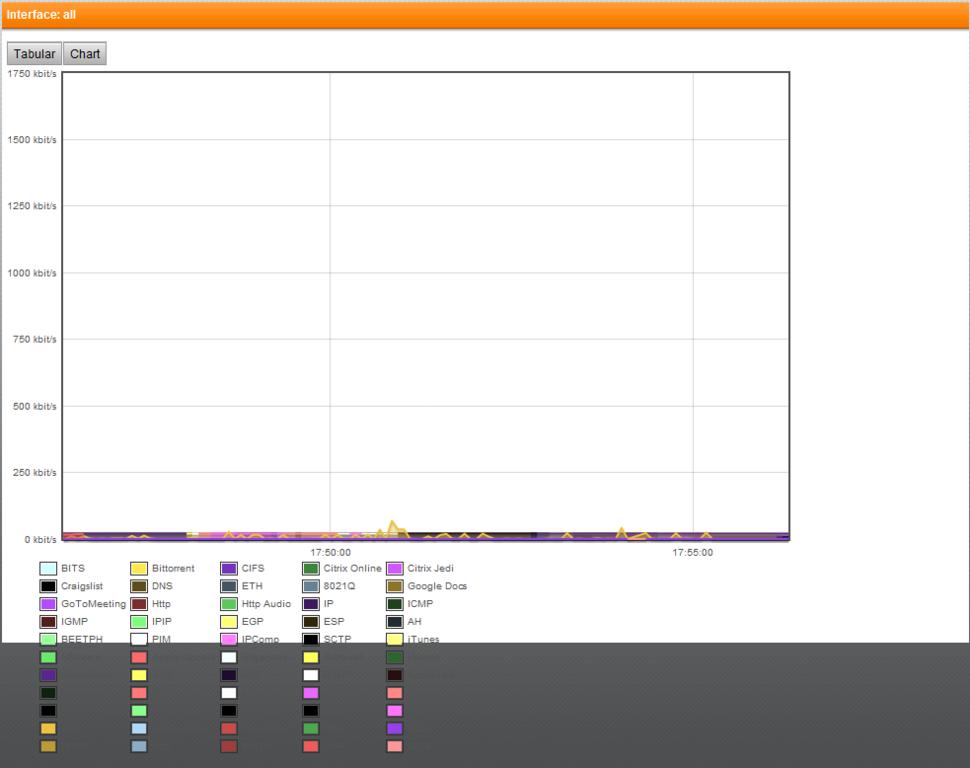Screen dimensions: 970x768
Task: Select the EGP yellow legend swatch
Action: point(229,622)
